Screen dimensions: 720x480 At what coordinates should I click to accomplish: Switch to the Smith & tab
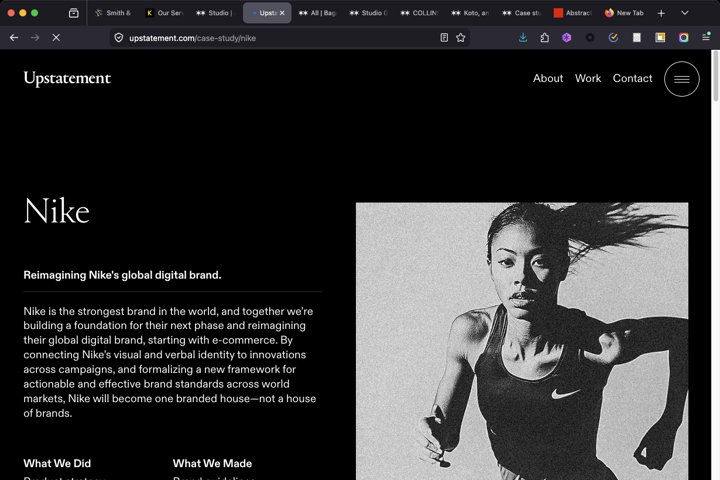click(x=113, y=13)
